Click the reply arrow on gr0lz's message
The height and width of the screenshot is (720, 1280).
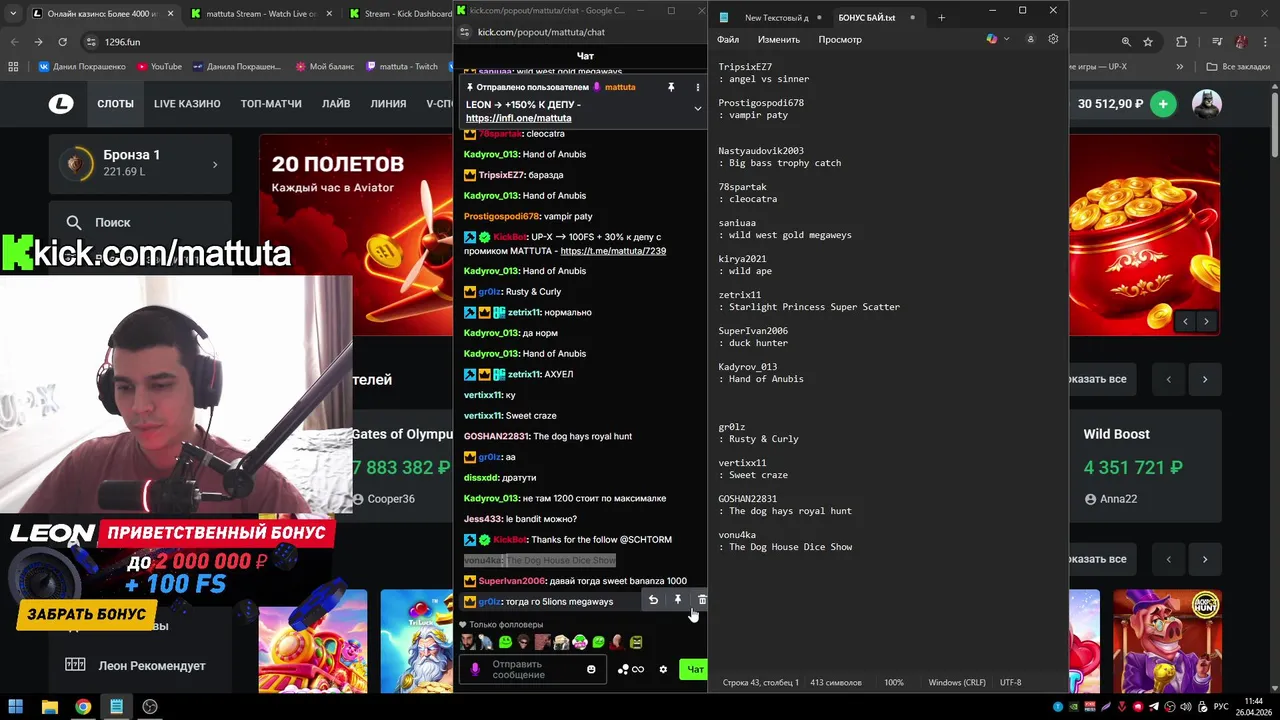pos(653,600)
